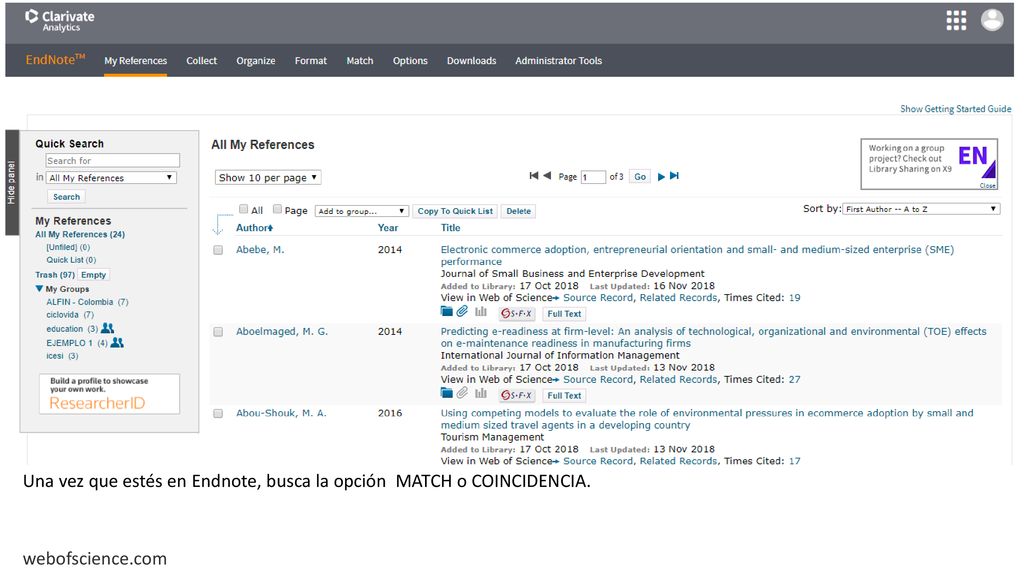Click the Clarivate Analytics logo
Viewport: 1024px width, 576px height.
pyautogui.click(x=59, y=20)
